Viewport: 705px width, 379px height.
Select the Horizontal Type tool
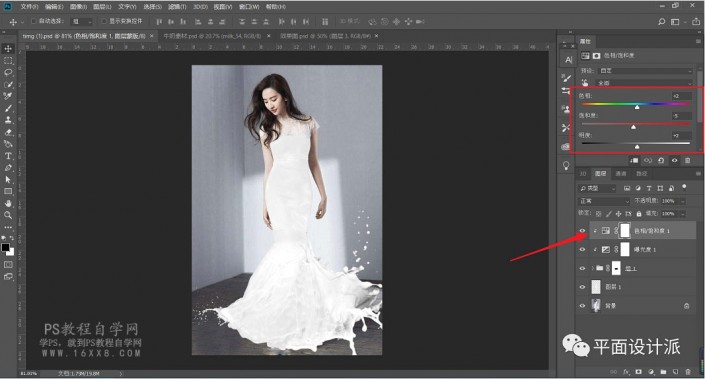click(8, 156)
